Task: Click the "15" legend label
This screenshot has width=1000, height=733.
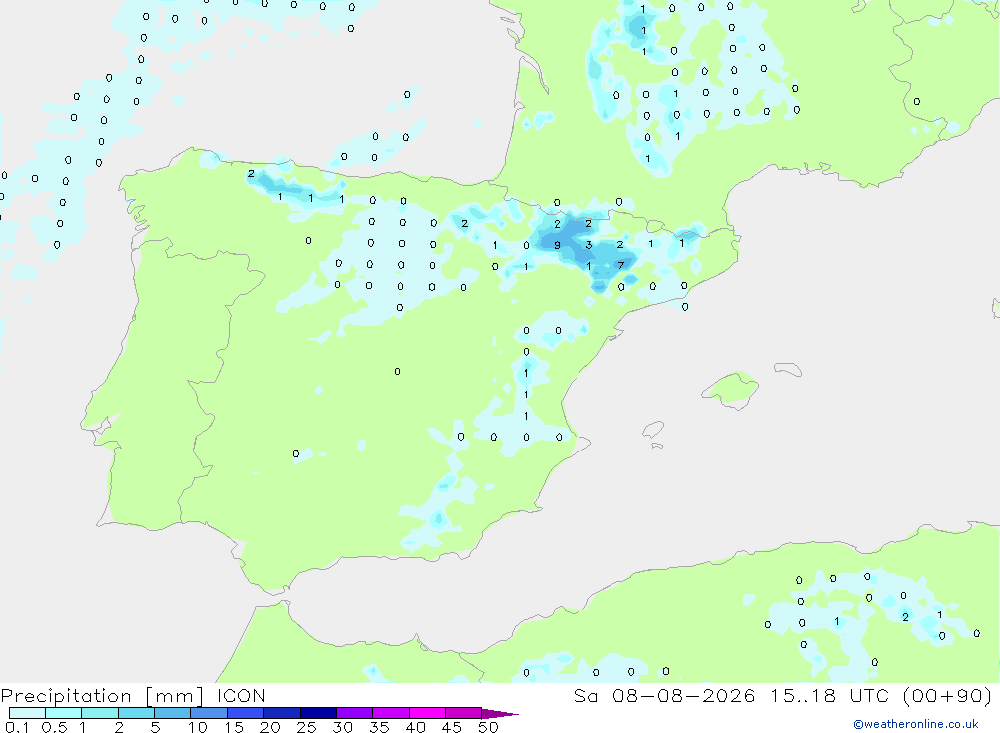Action: pos(234,727)
